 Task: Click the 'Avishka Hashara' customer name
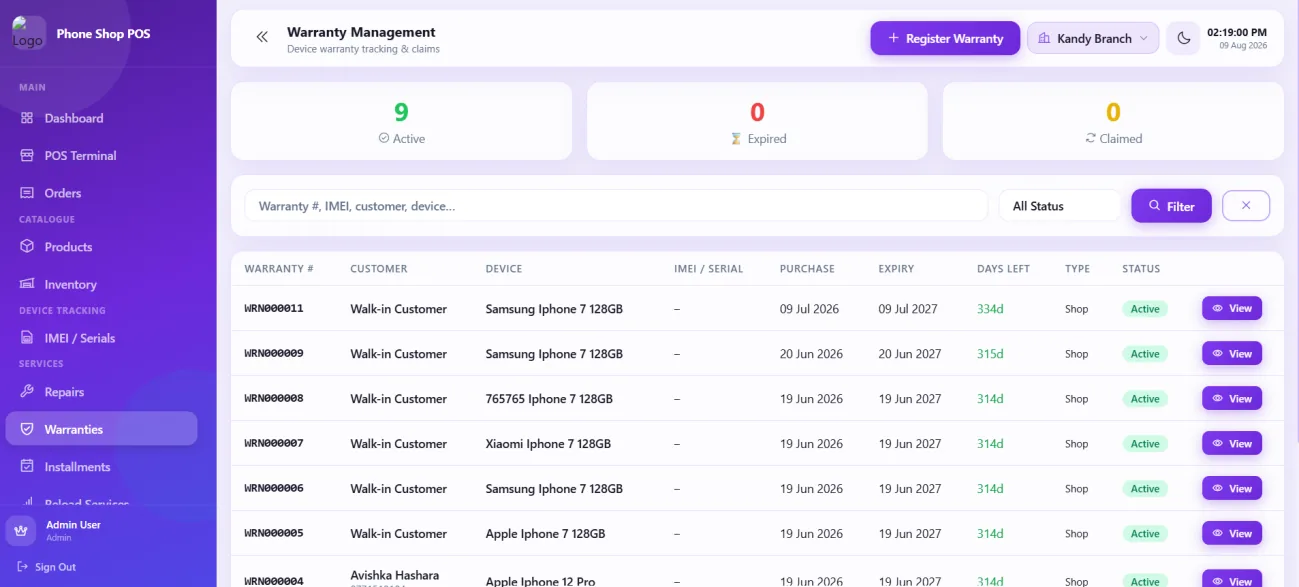pos(394,575)
